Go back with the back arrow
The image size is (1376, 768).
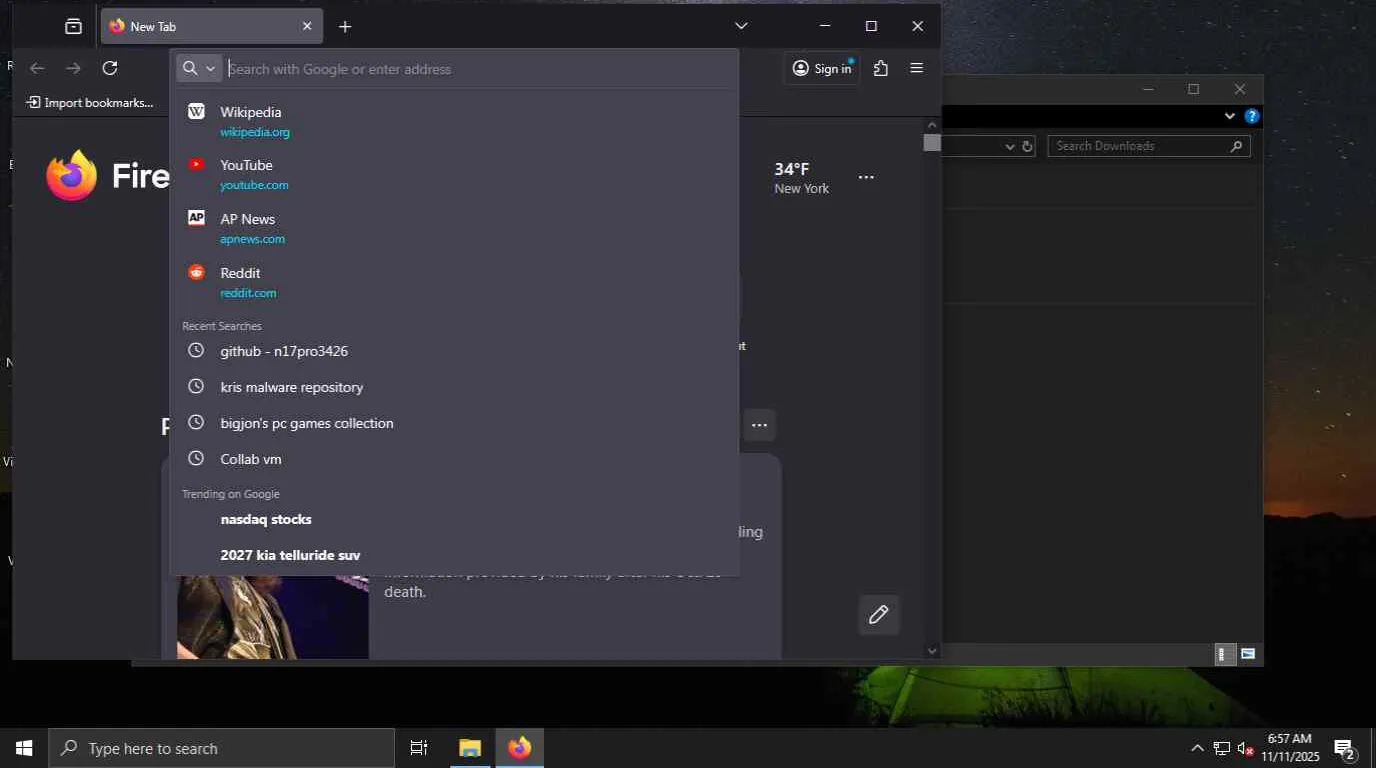coord(37,68)
